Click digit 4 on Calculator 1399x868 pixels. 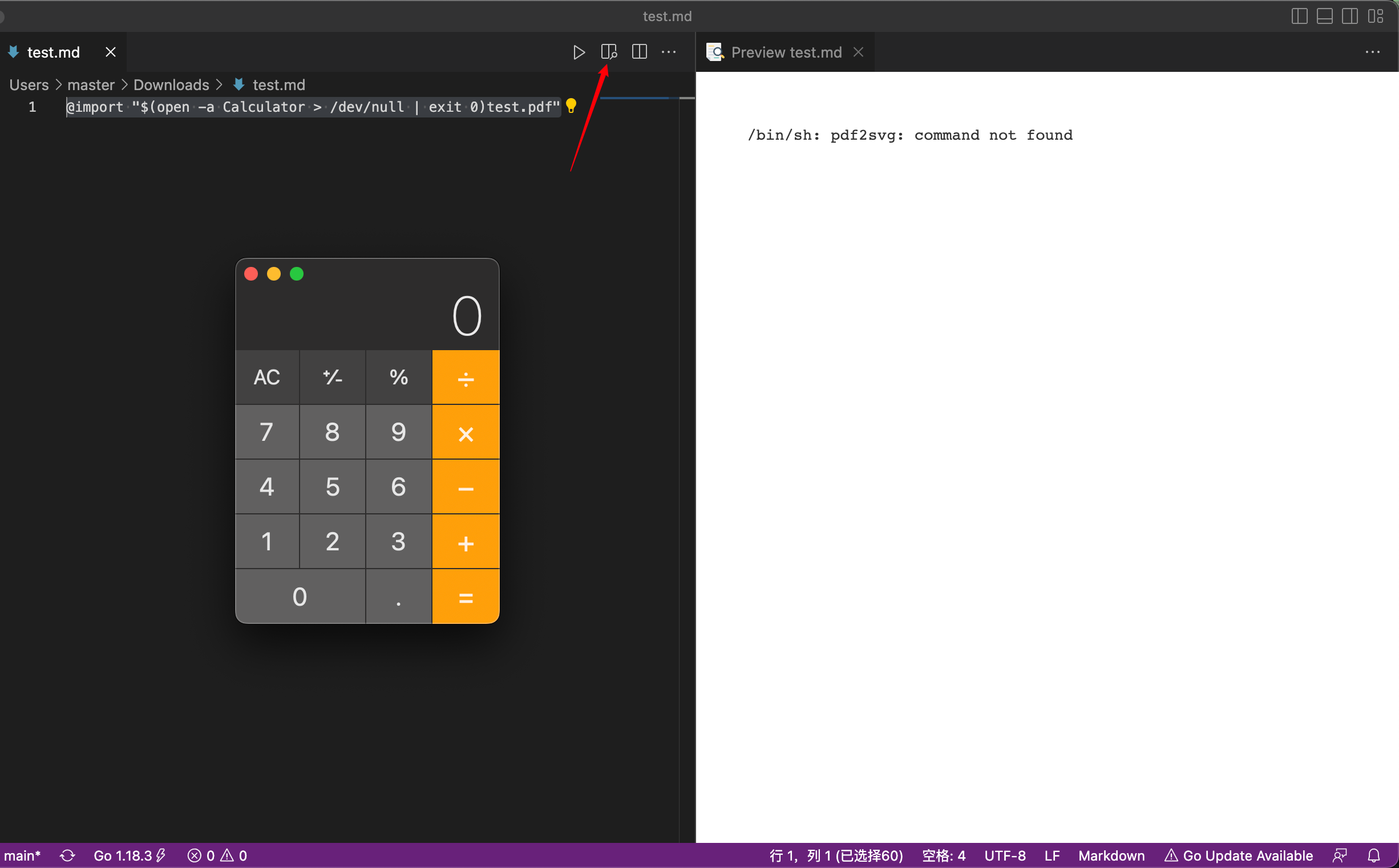point(267,487)
